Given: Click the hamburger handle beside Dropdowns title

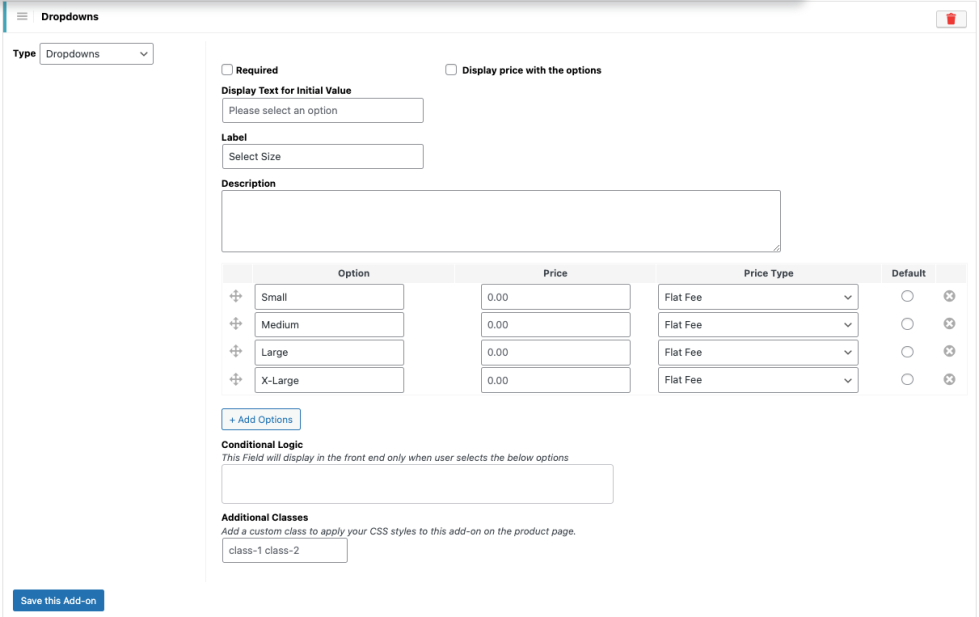Looking at the screenshot, I should 22,17.
